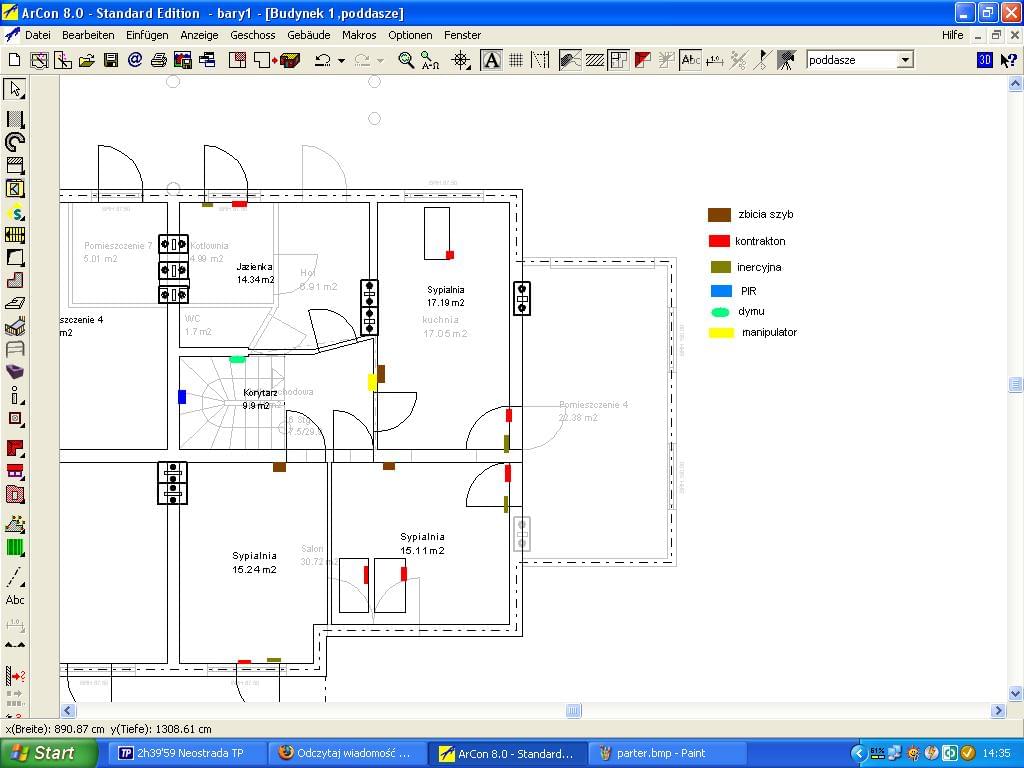
Task: Open the Optionen menu
Action: 410,35
